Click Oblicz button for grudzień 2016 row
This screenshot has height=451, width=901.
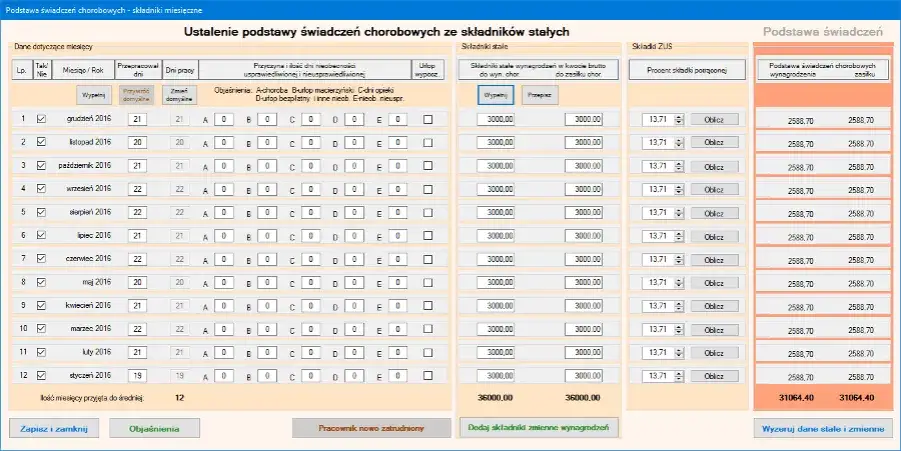[x=714, y=119]
